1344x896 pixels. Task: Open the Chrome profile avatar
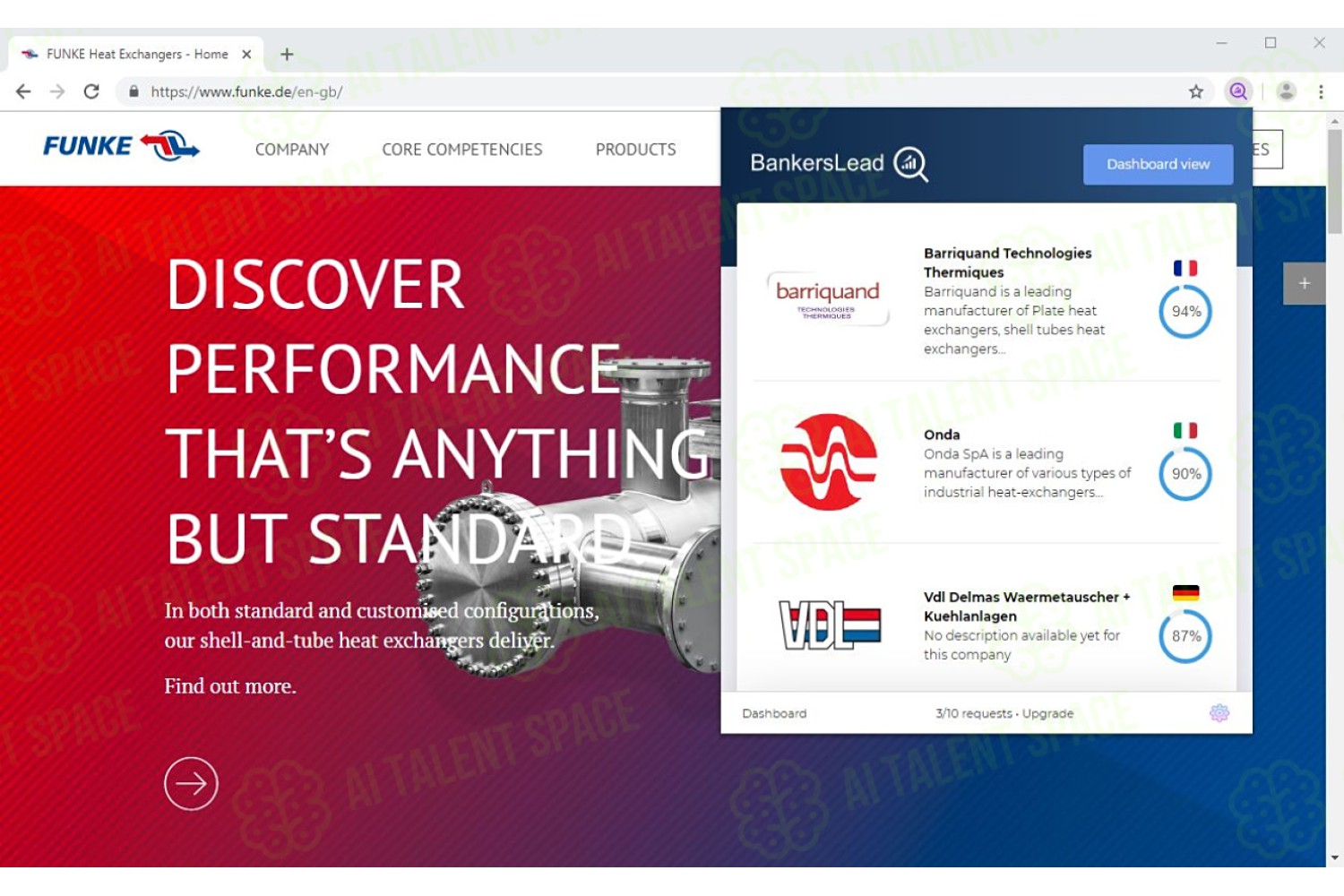(x=1287, y=91)
